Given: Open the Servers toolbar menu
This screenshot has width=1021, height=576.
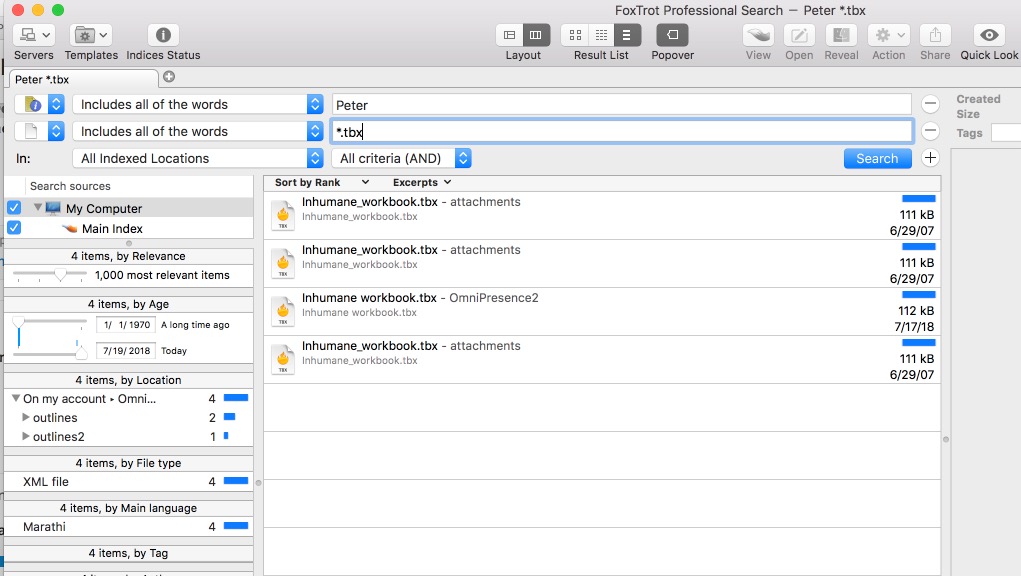Looking at the screenshot, I should [x=34, y=35].
